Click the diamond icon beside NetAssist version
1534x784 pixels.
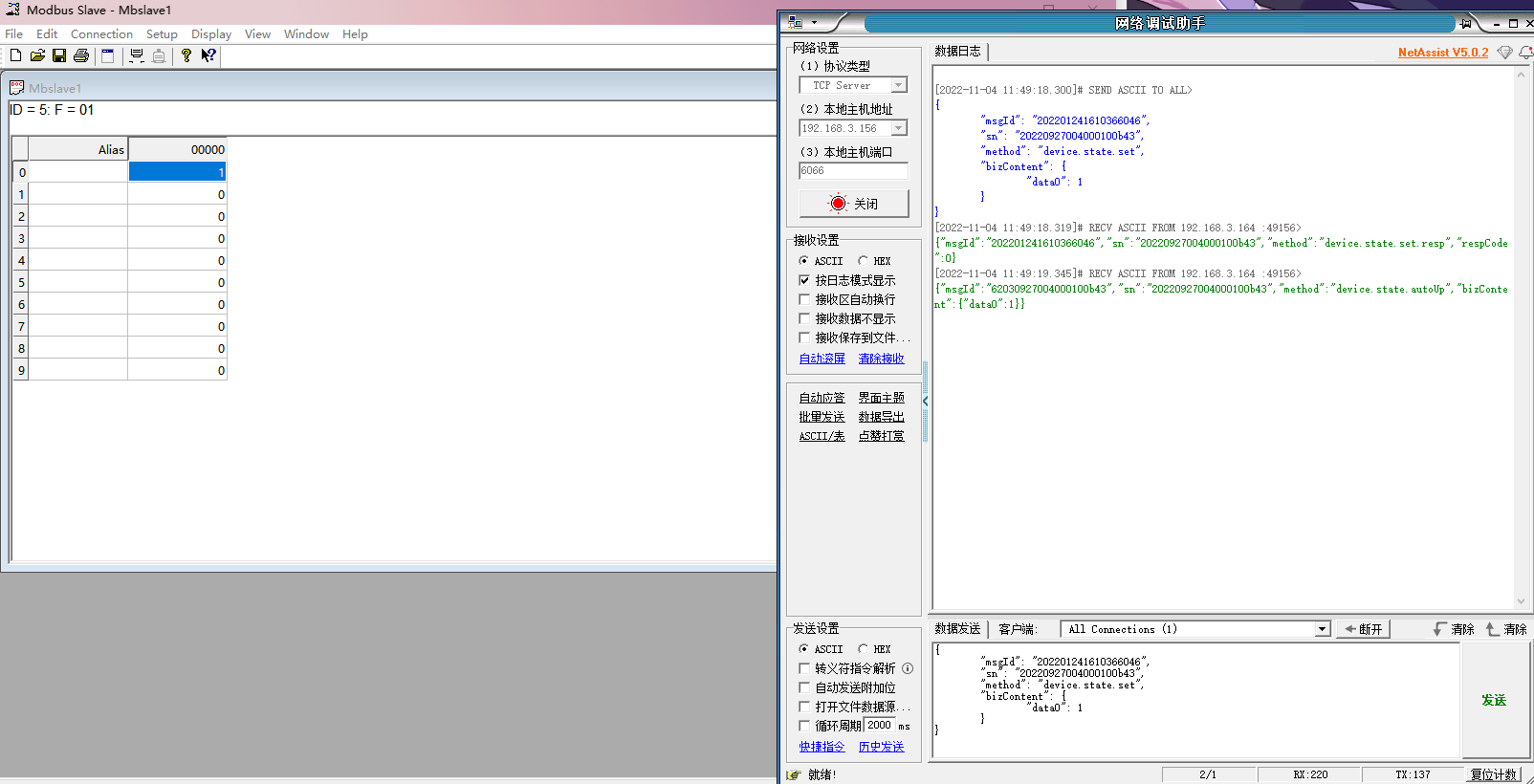pyautogui.click(x=1505, y=53)
